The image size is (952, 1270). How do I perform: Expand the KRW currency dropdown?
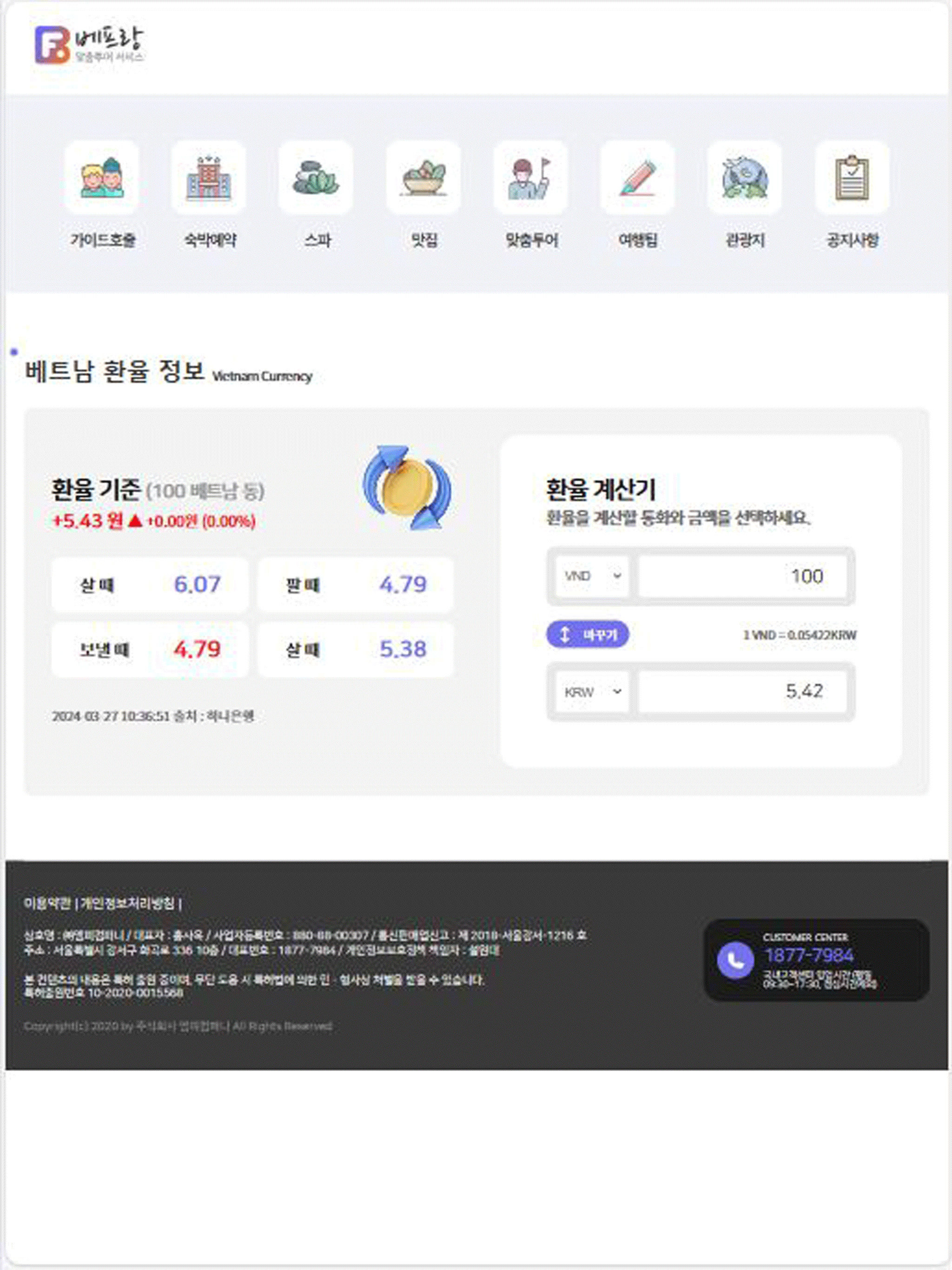click(592, 692)
